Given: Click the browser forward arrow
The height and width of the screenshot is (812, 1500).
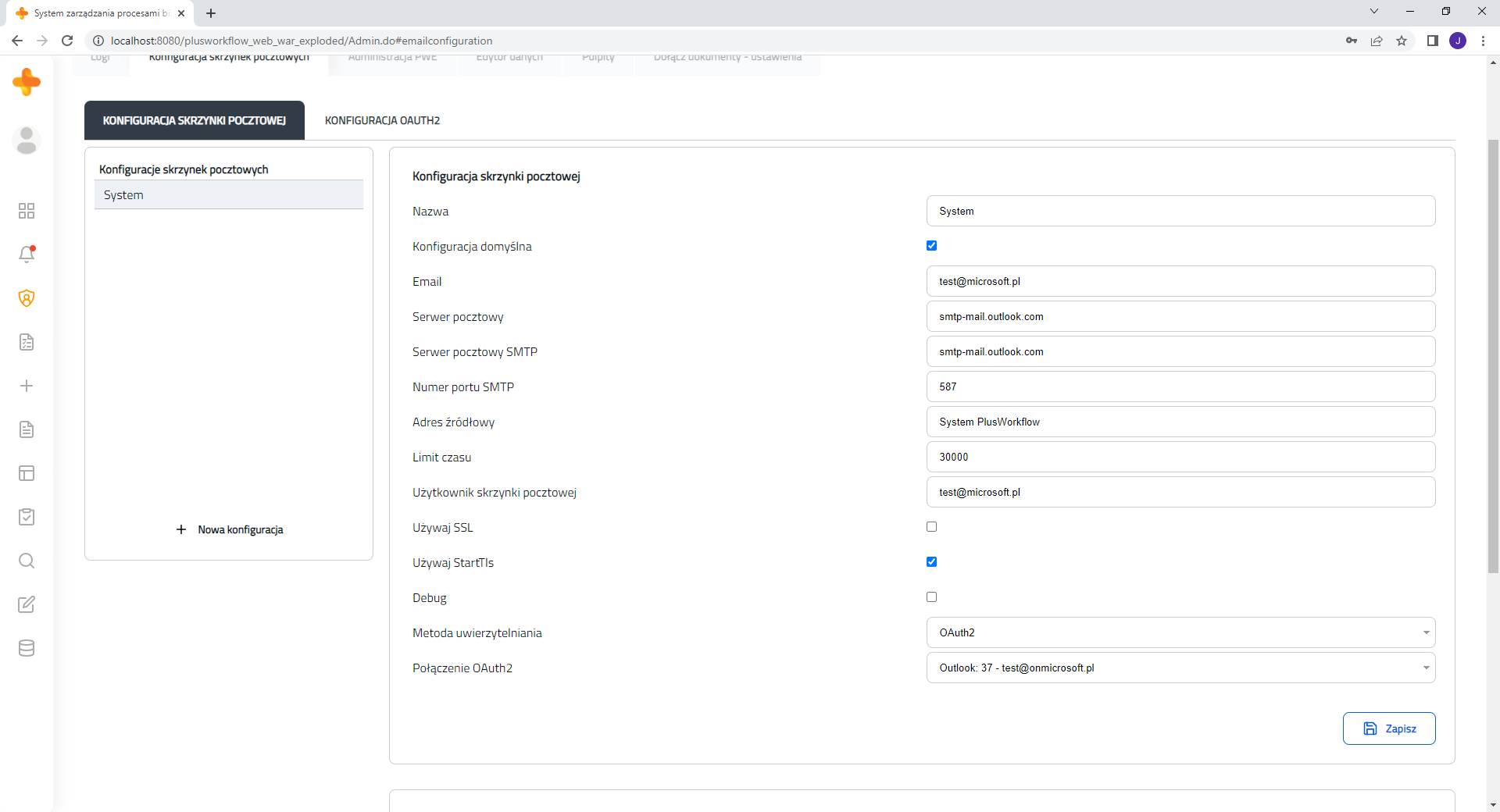Looking at the screenshot, I should [42, 41].
